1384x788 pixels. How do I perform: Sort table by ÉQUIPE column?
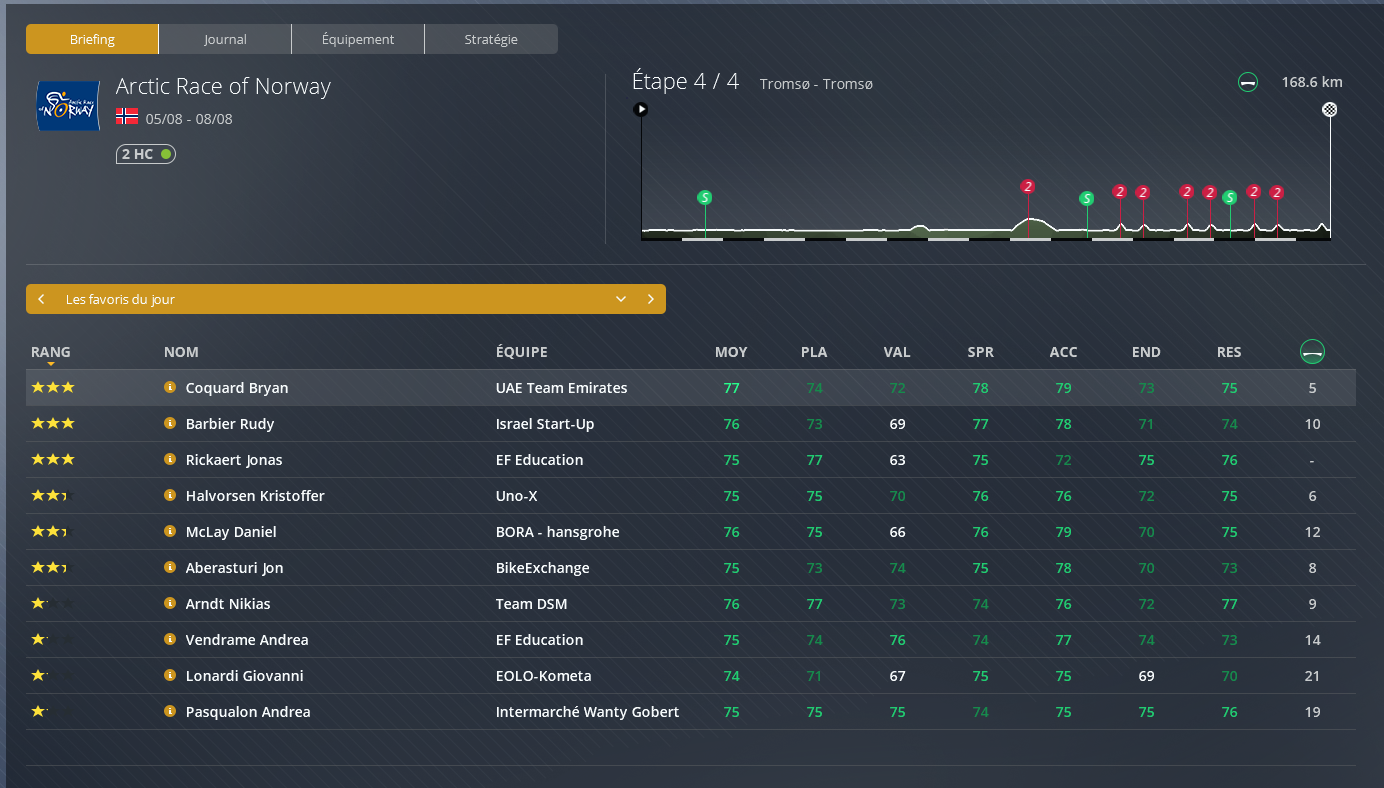[x=522, y=352]
